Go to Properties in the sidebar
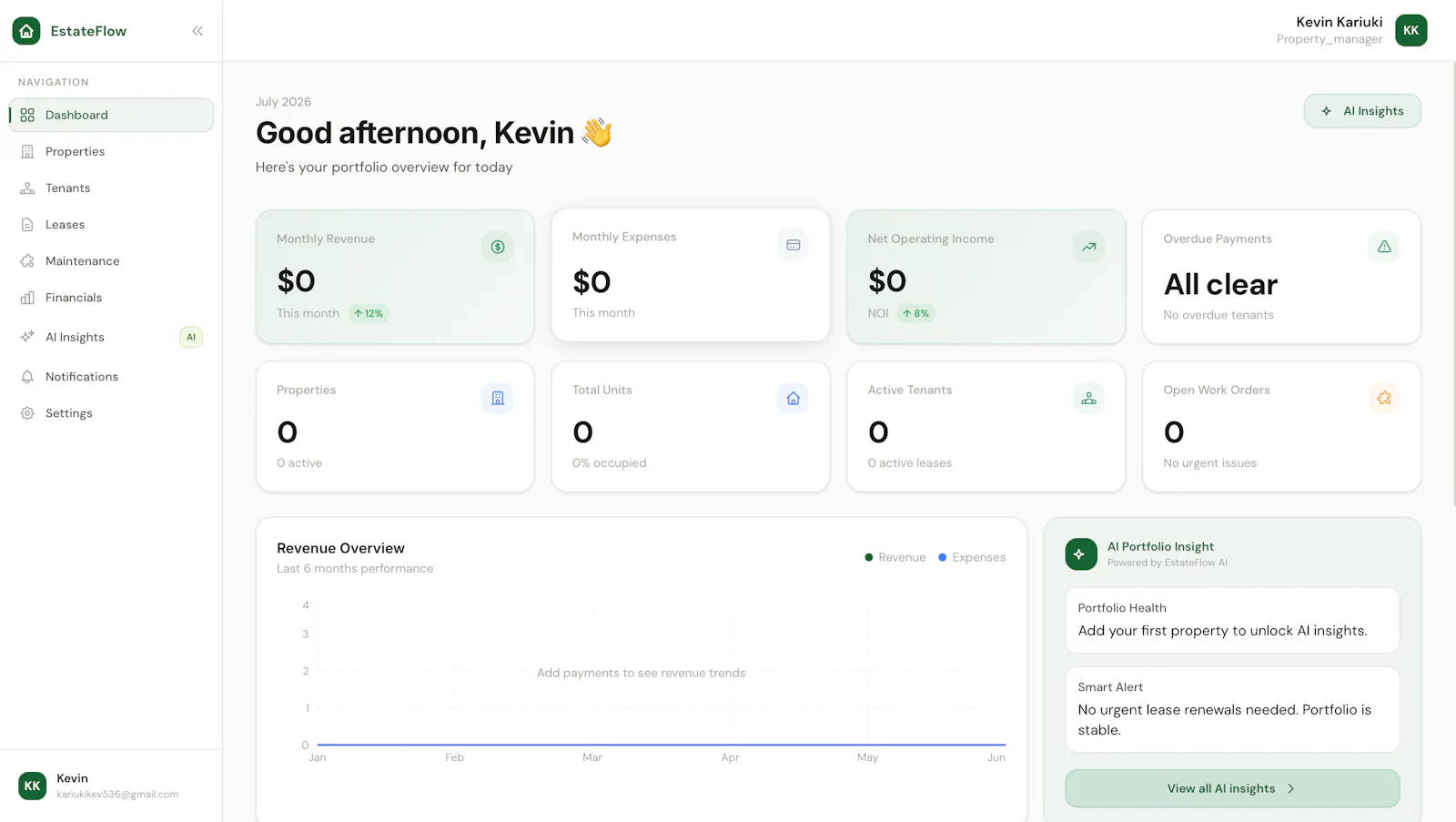Image resolution: width=1456 pixels, height=822 pixels. pos(111,151)
